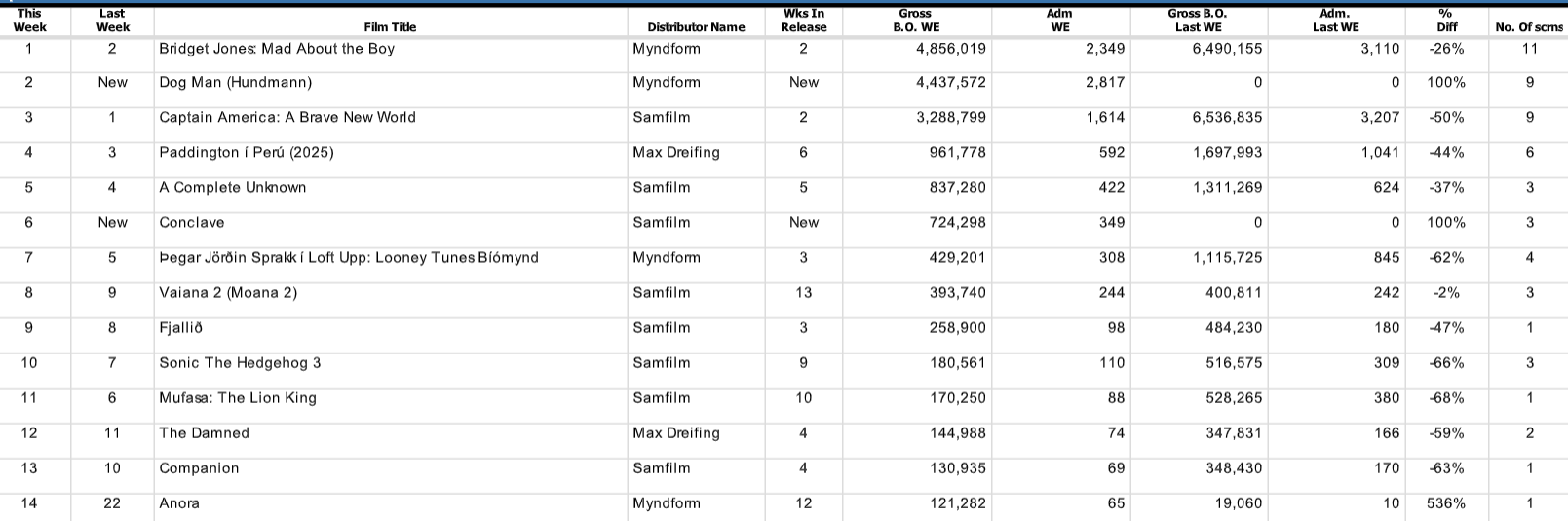Select the Dog Man (Hundmann) film cell
Viewport: 1568px width, 521px height.
tap(235, 83)
